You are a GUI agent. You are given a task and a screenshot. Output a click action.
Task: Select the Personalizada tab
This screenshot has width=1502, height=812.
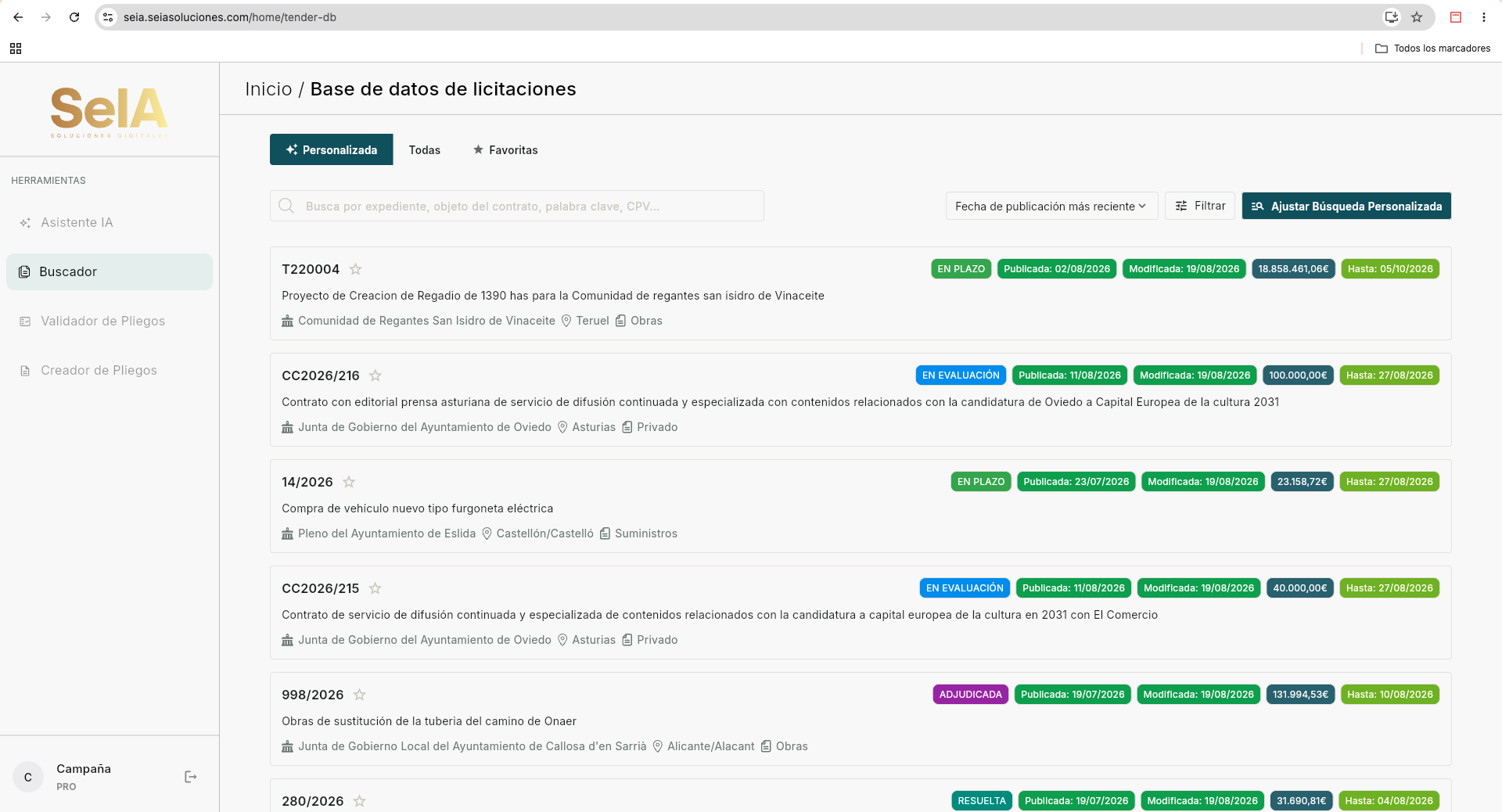click(332, 149)
